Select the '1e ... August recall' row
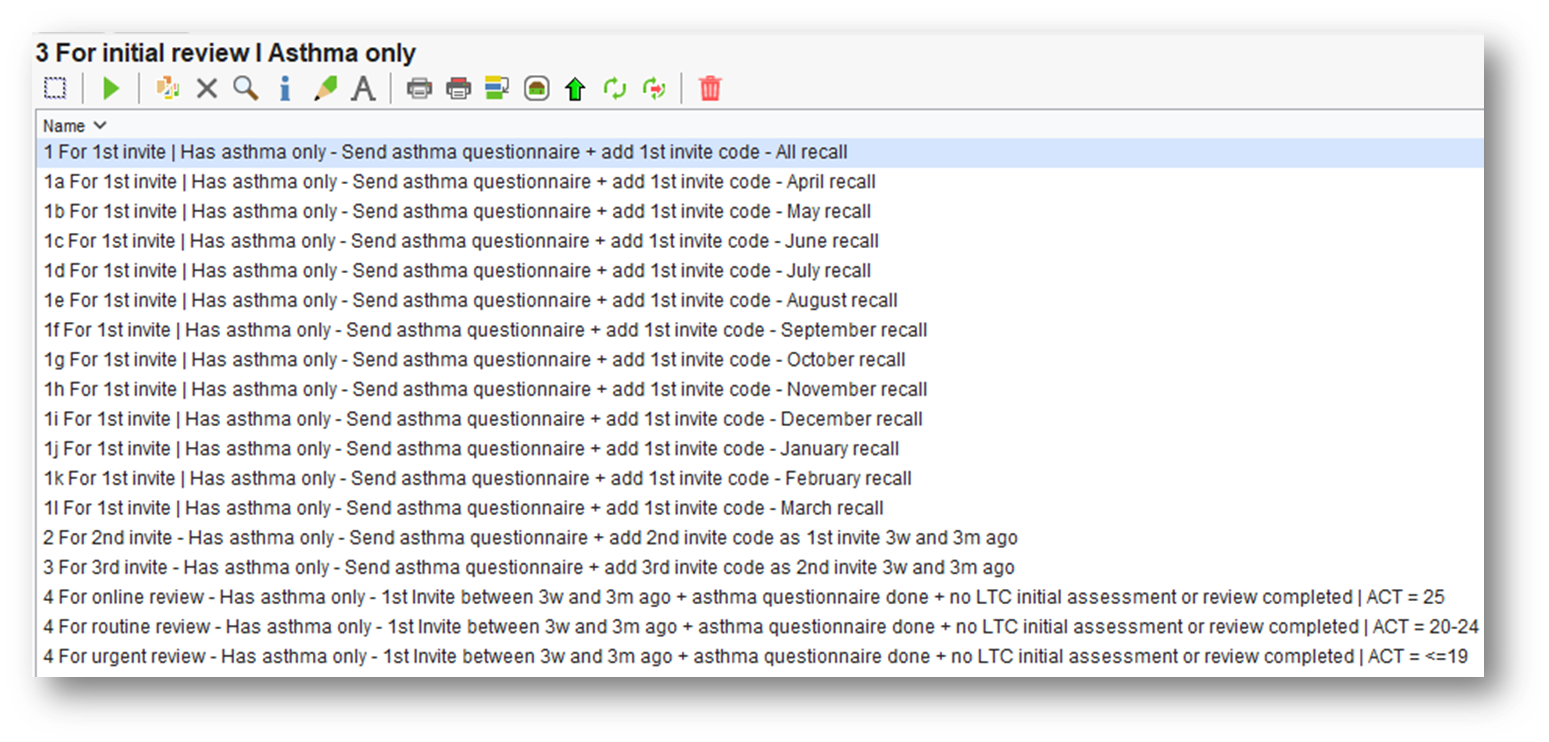The width and height of the screenshot is (1549, 742). point(760,300)
